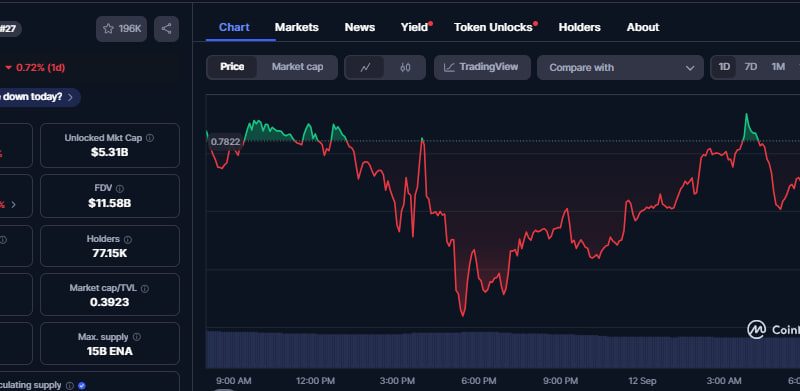Click the volume bars strip below the chart
Image resolution: width=800 pixels, height=391 pixels.
click(x=503, y=350)
